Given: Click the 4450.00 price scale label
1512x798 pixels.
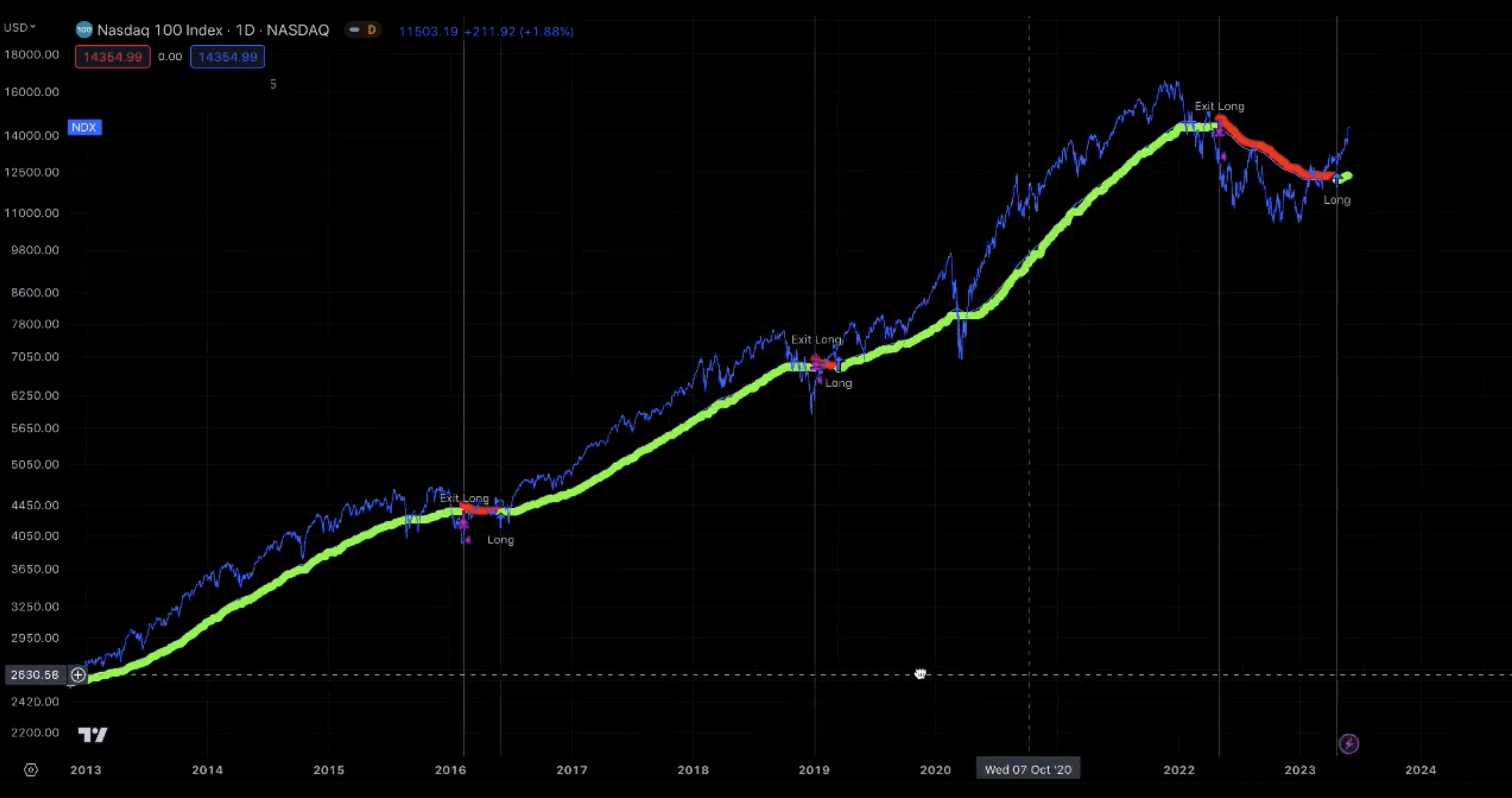Looking at the screenshot, I should (35, 505).
